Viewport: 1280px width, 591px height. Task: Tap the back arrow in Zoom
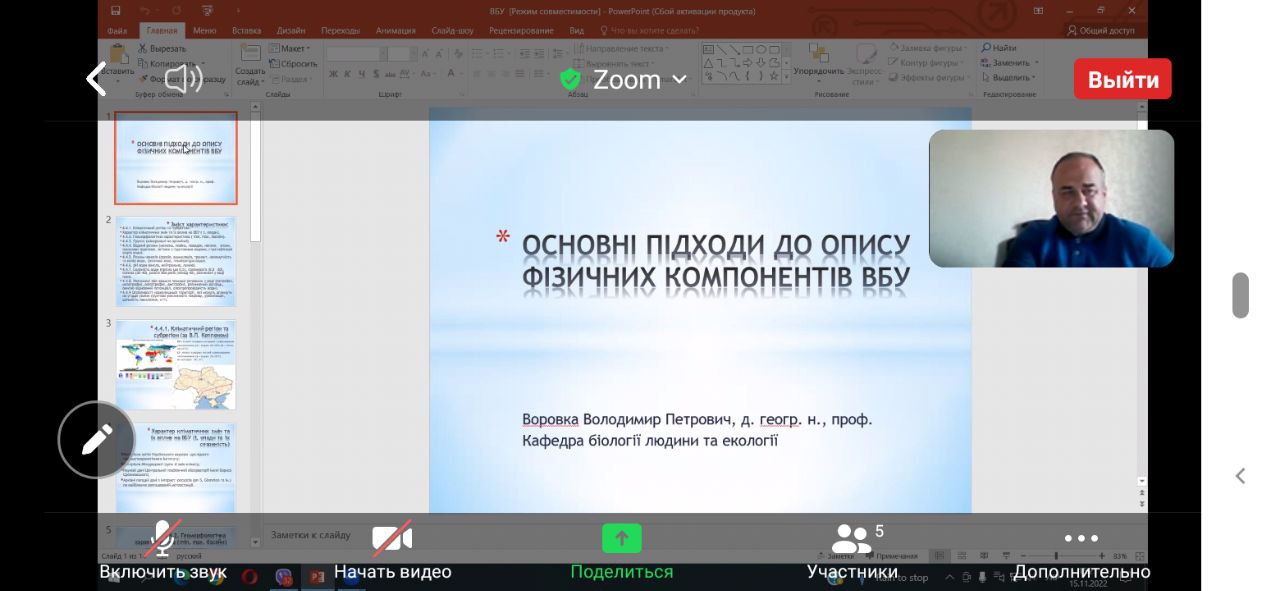[96, 79]
